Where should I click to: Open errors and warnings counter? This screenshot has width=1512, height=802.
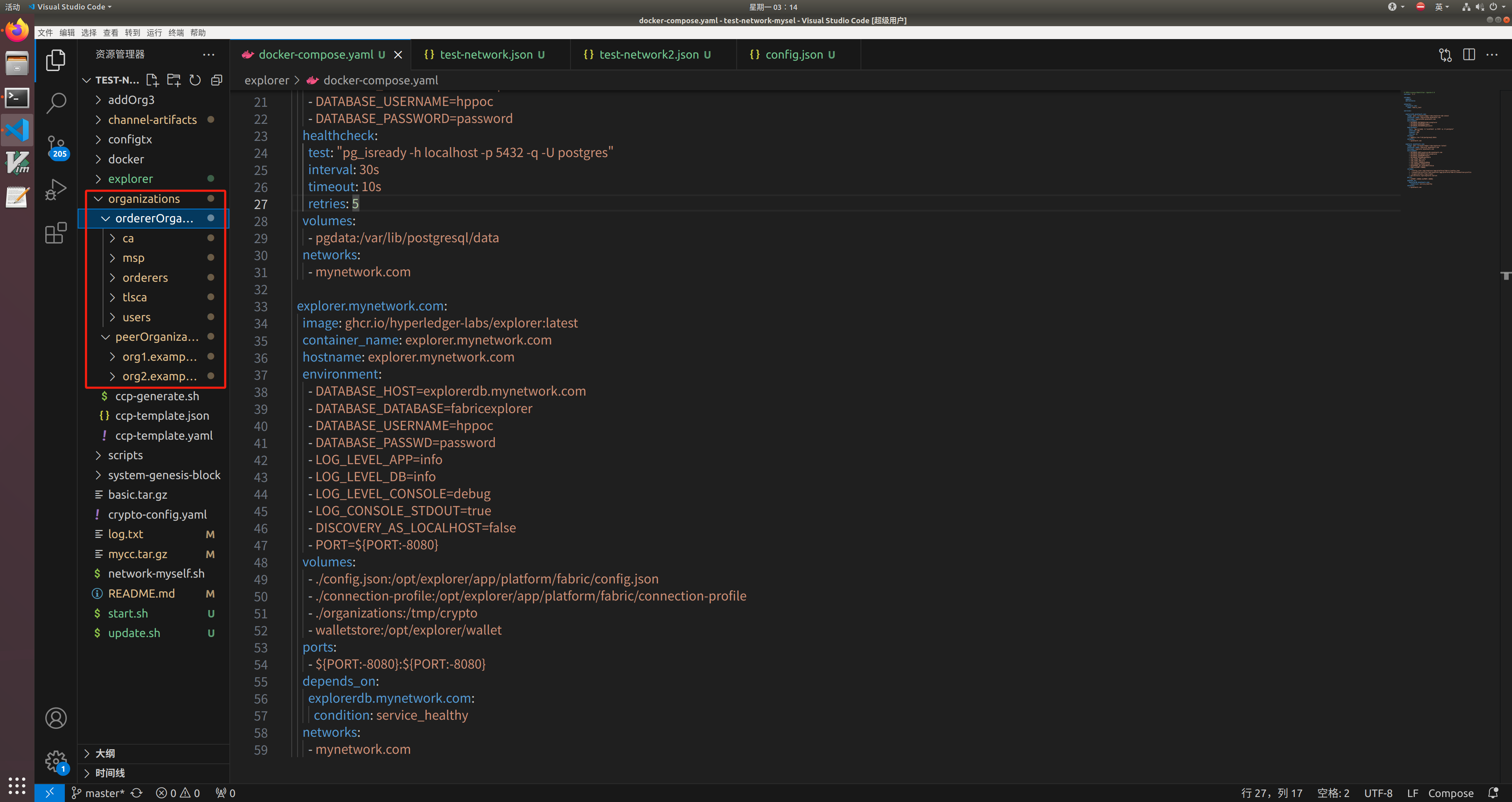pyautogui.click(x=178, y=792)
